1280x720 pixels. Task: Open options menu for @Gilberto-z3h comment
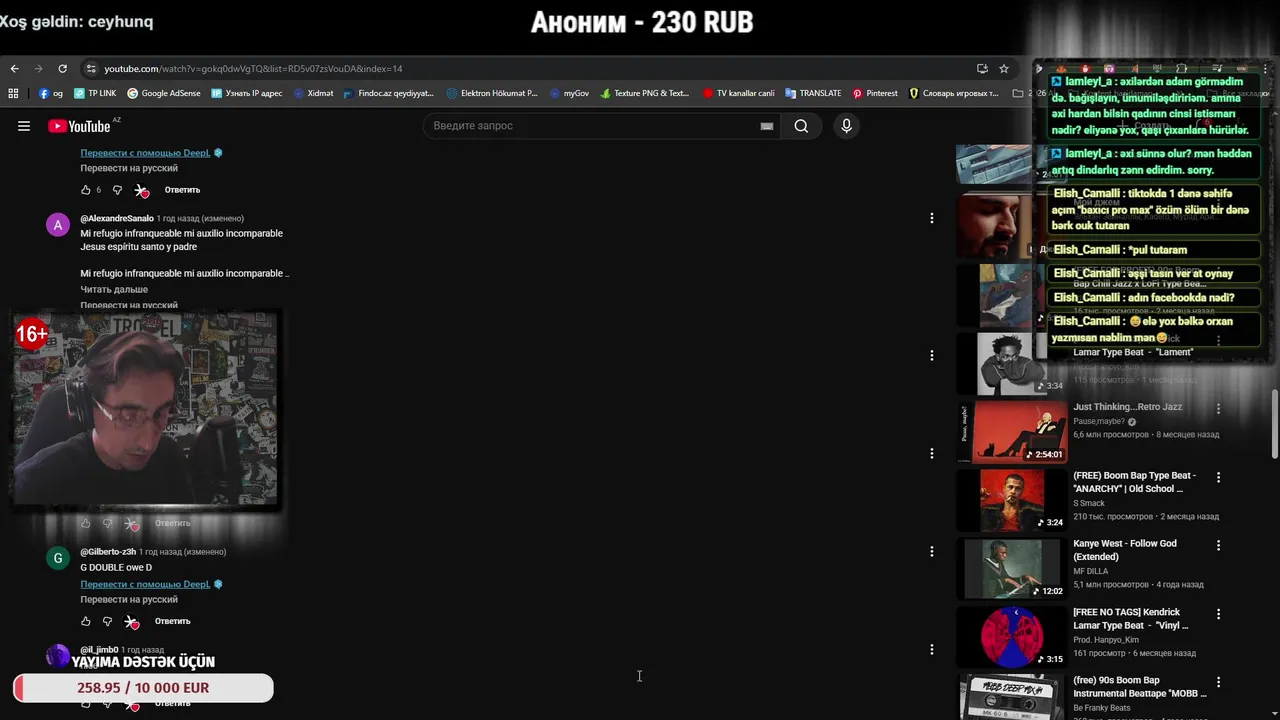tap(932, 551)
